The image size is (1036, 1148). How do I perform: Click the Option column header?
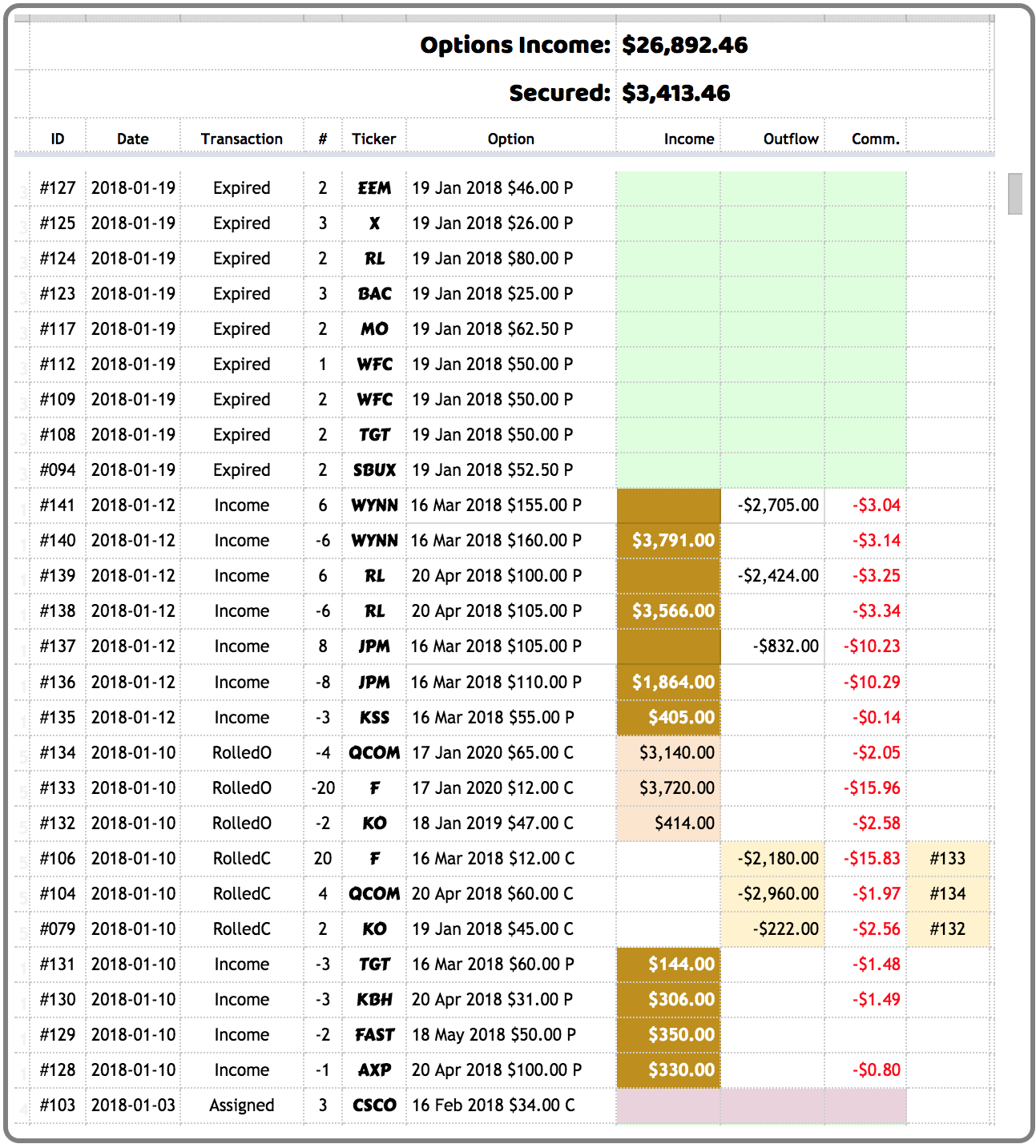pos(511,139)
